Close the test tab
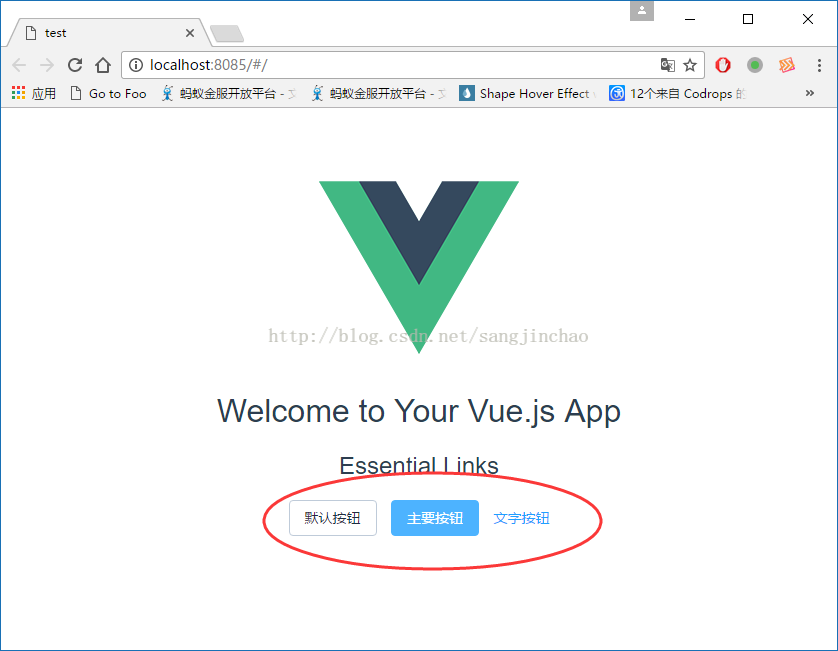Image resolution: width=838 pixels, height=651 pixels. (190, 33)
